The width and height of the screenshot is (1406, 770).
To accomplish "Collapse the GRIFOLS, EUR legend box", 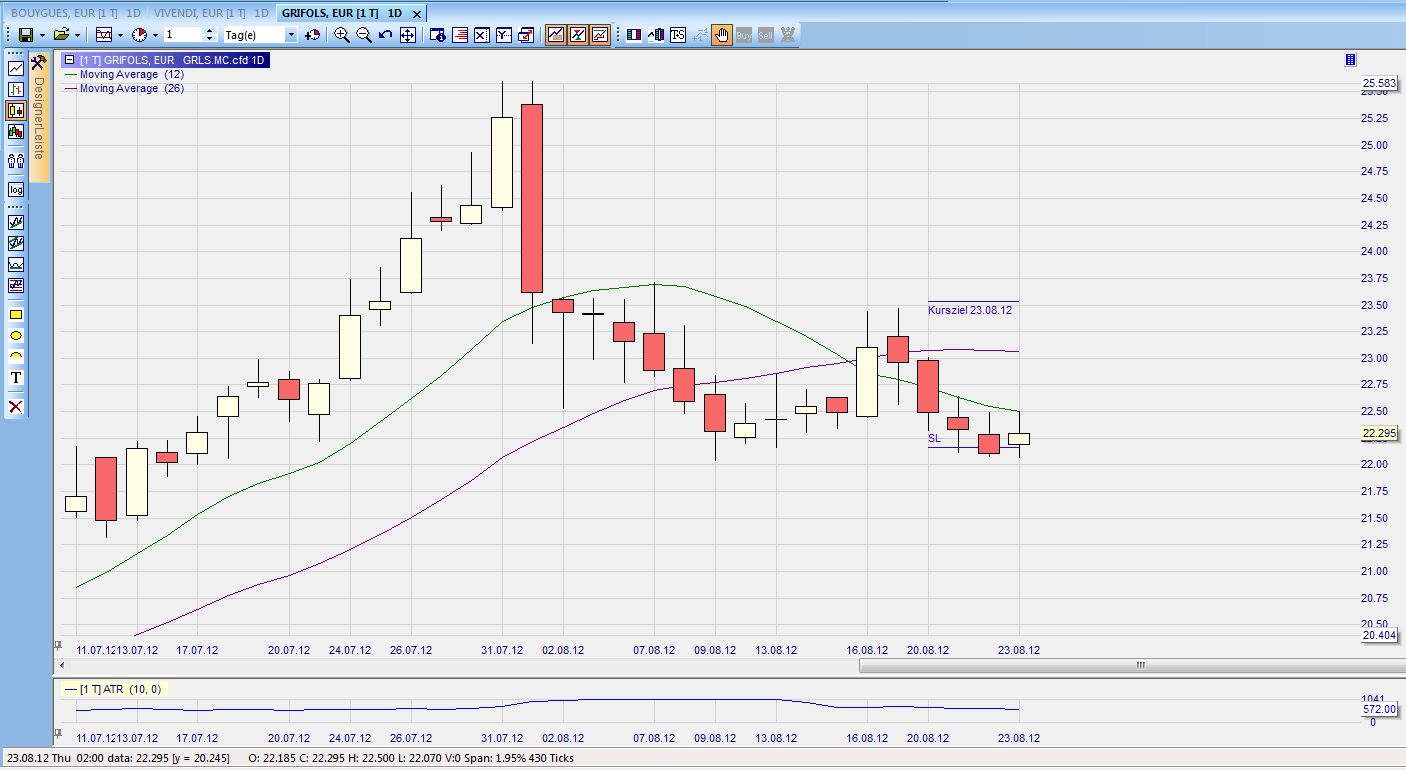I will point(69,60).
